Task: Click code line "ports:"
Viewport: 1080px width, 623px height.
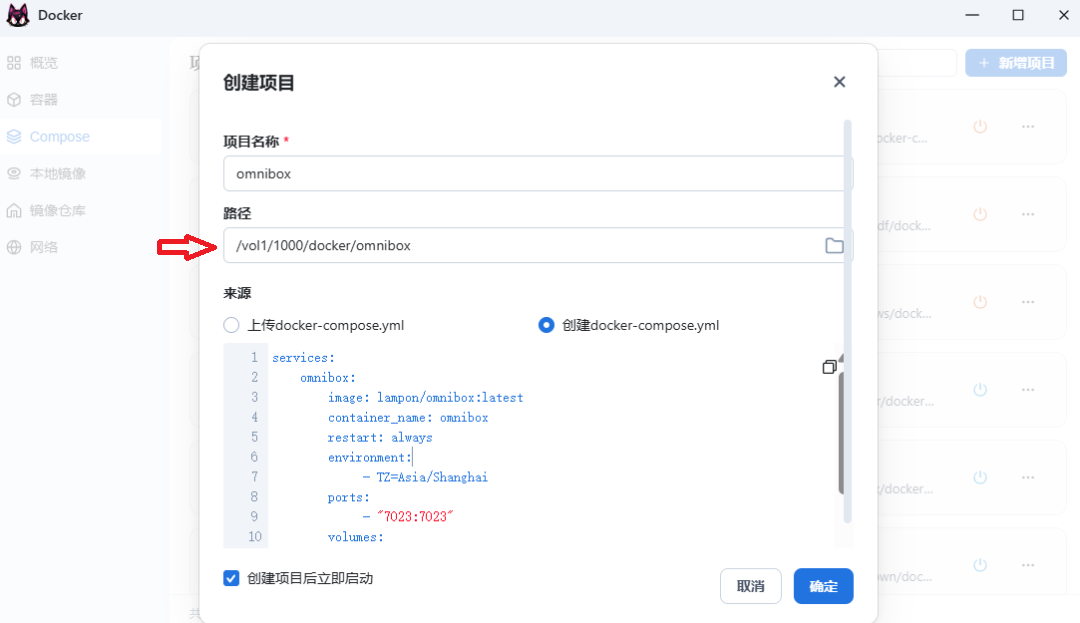Action: (x=349, y=497)
